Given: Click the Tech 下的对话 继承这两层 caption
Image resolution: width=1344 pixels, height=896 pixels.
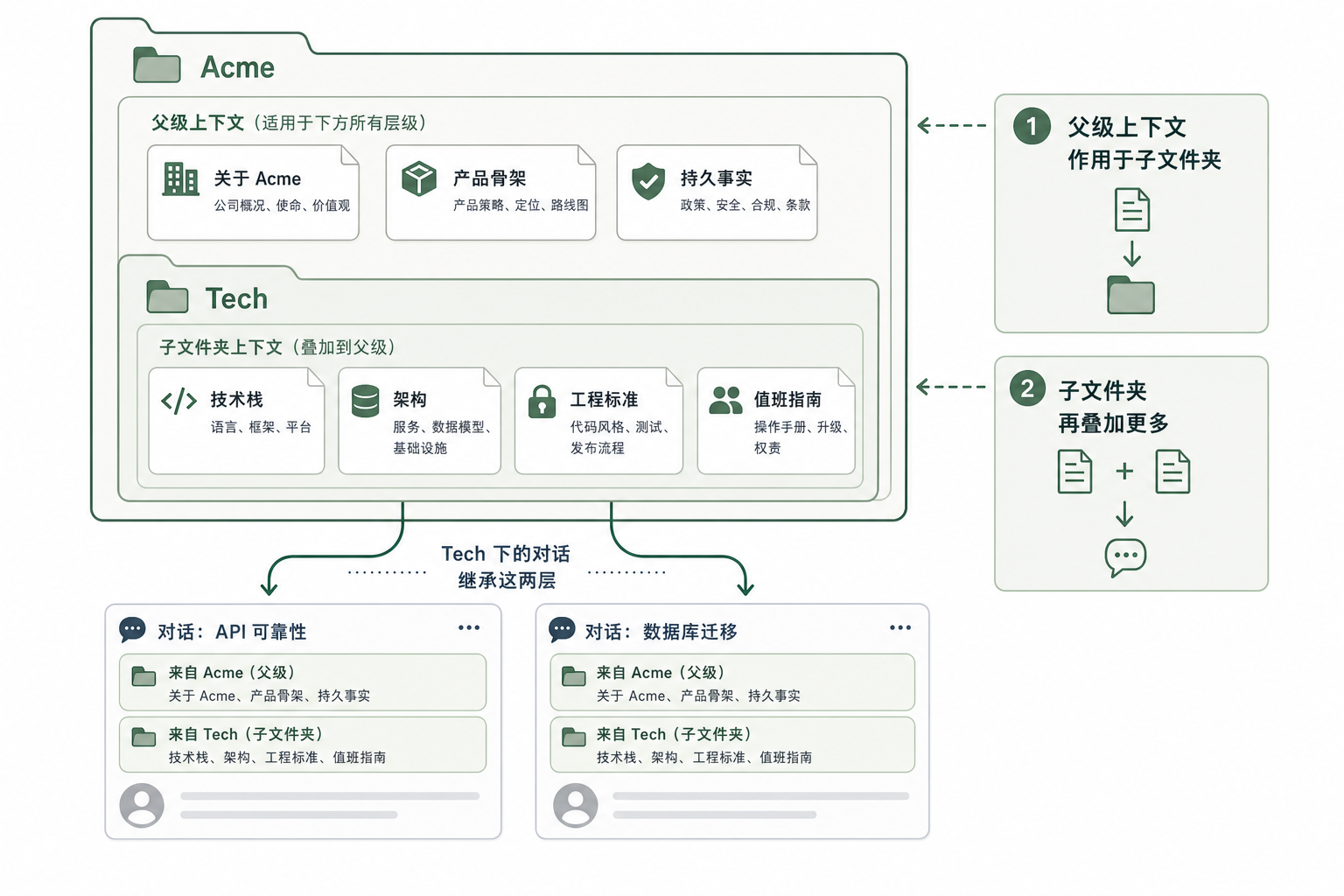Looking at the screenshot, I should point(506,567).
